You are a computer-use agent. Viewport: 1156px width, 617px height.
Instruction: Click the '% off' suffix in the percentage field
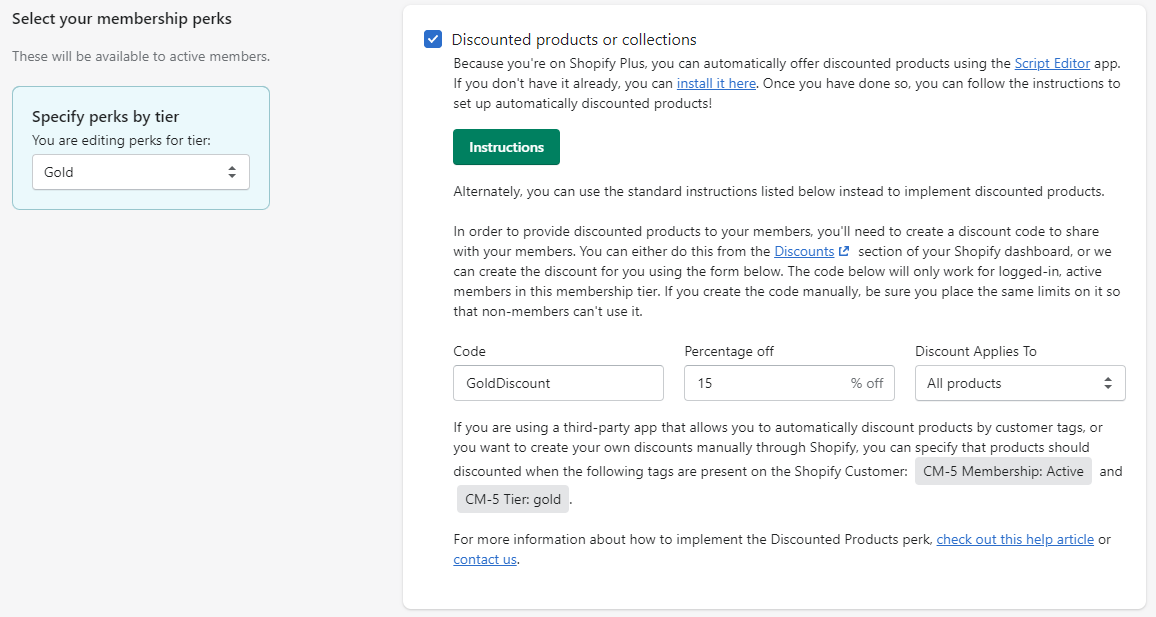[867, 383]
